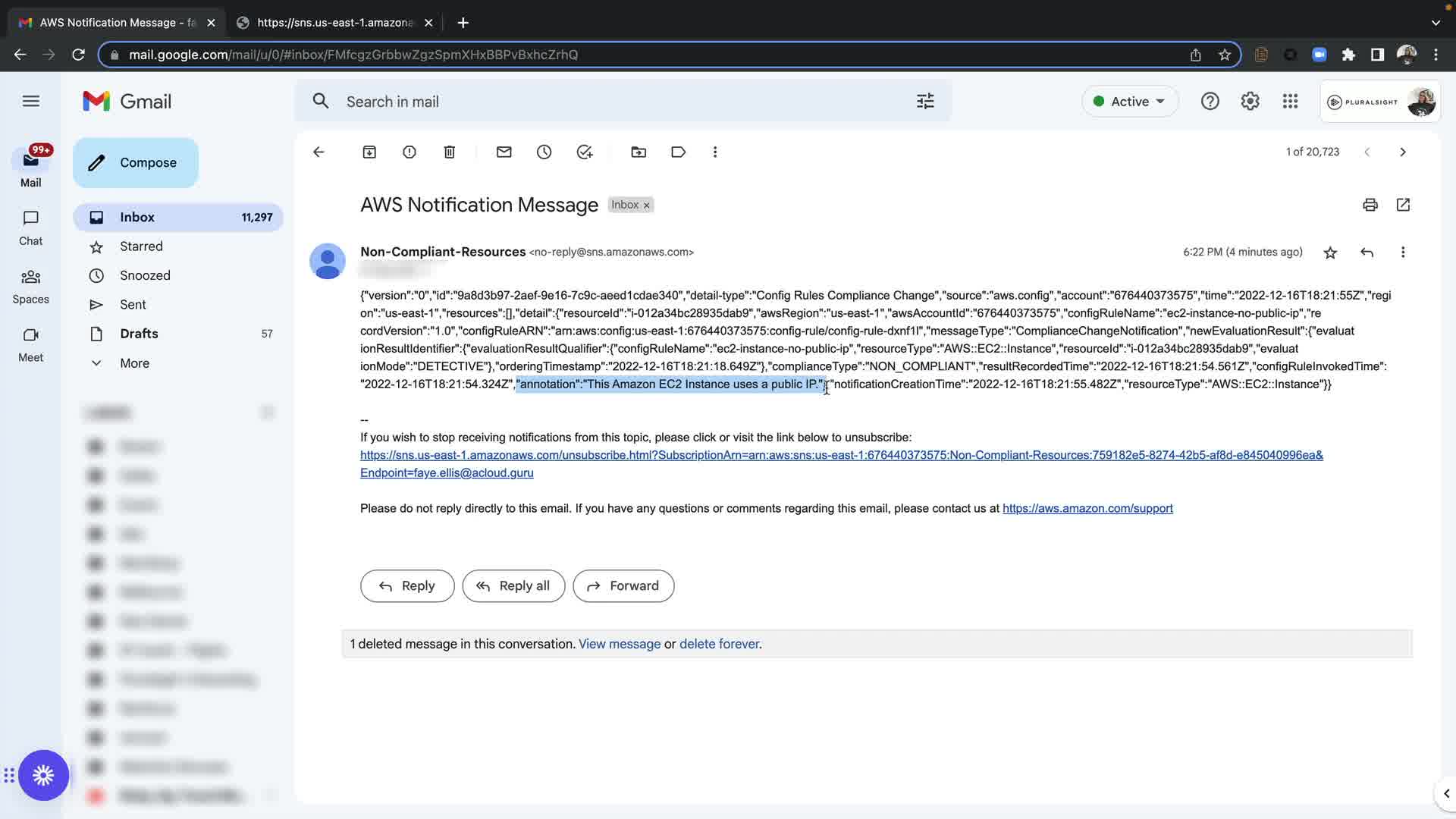Viewport: 1456px width, 819px height.
Task: Show the search options sliders icon
Action: [x=925, y=102]
